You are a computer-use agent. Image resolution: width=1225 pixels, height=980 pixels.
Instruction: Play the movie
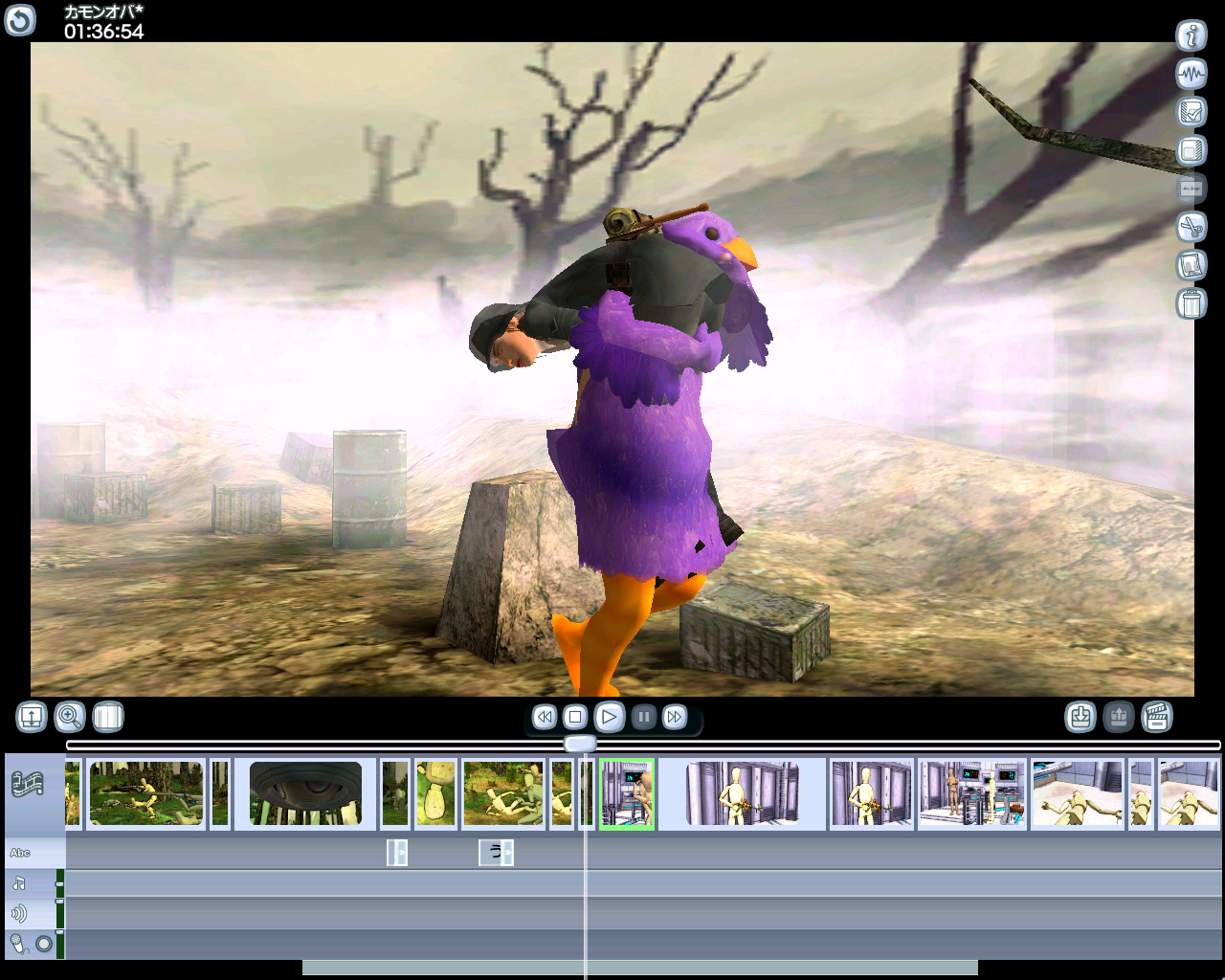[x=610, y=717]
